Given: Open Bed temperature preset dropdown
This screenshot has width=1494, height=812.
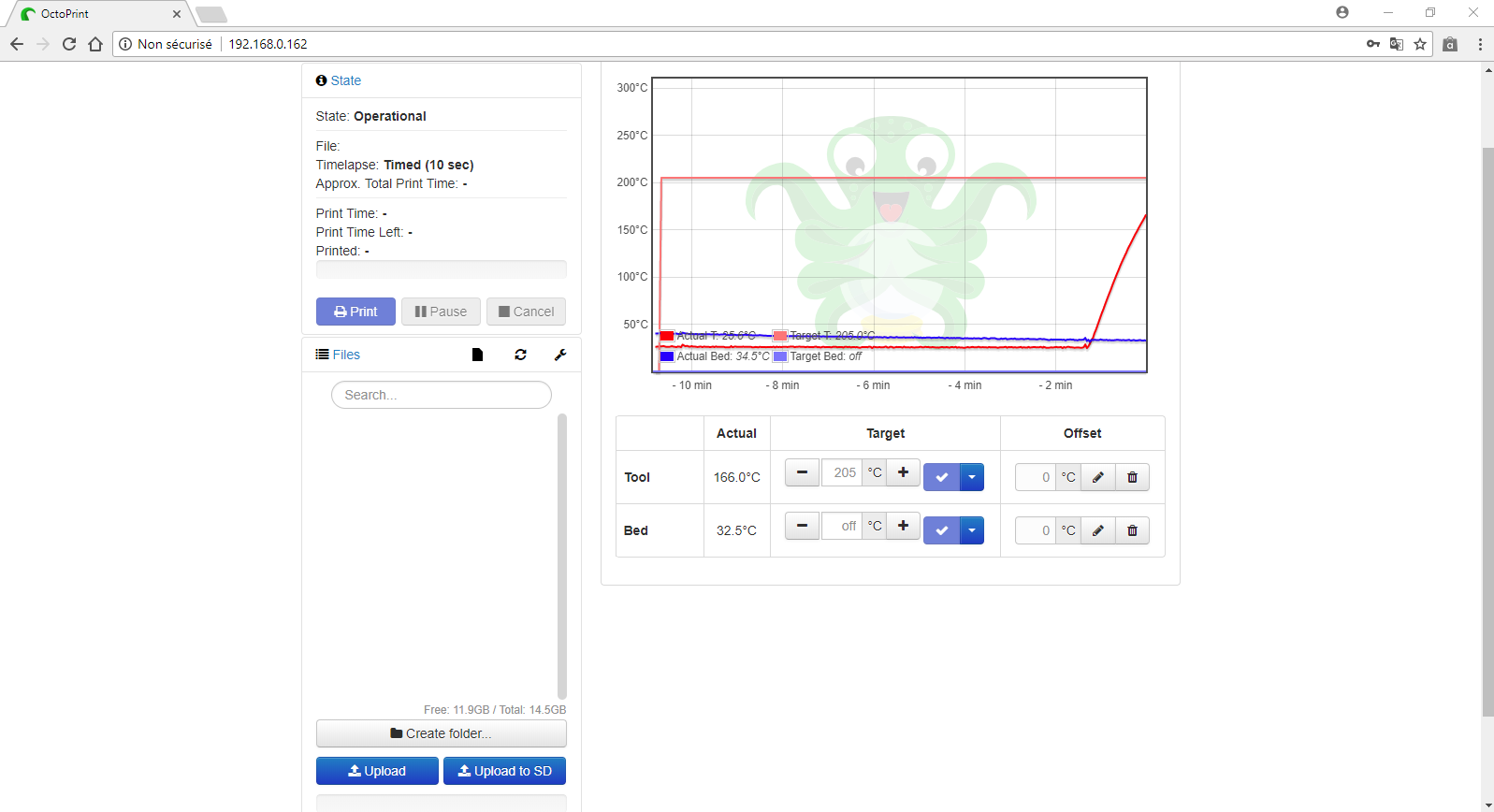Looking at the screenshot, I should pos(972,530).
